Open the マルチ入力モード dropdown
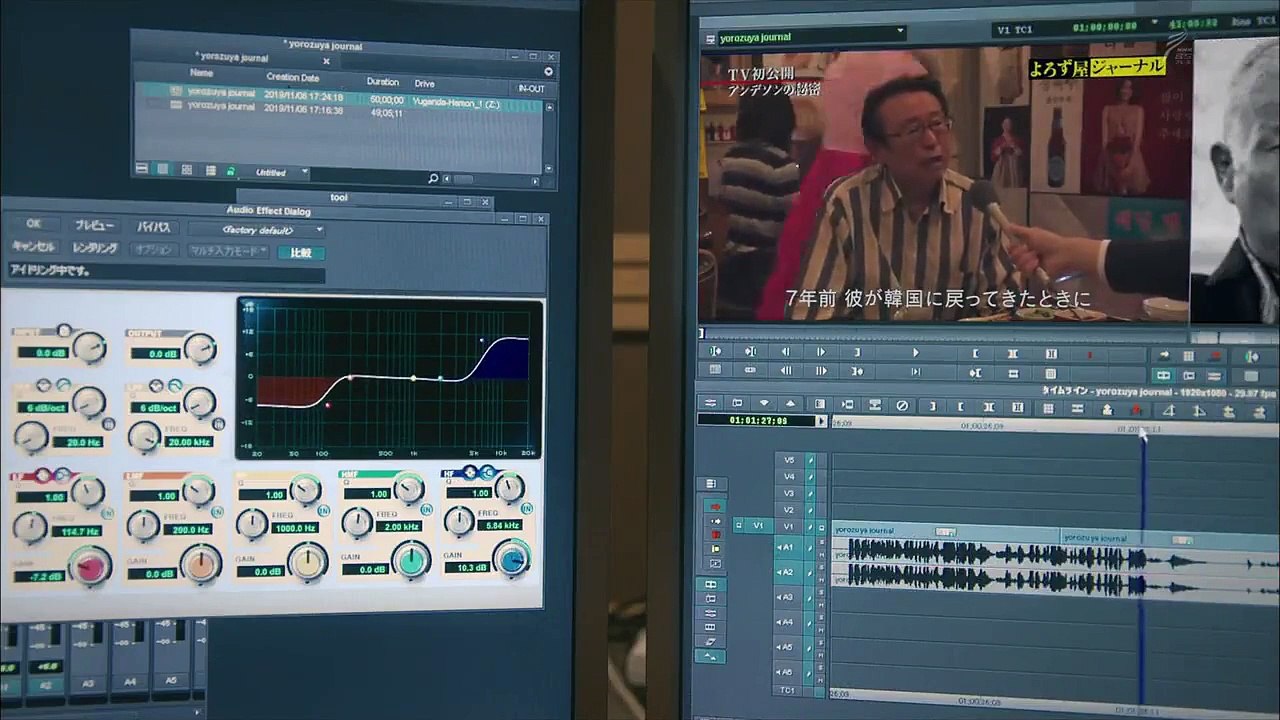This screenshot has width=1280, height=720. click(229, 251)
